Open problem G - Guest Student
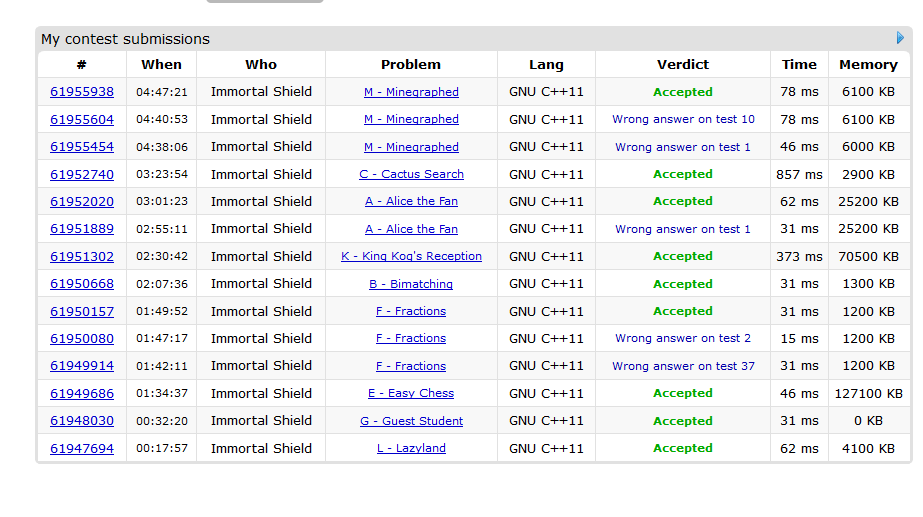This screenshot has width=923, height=517. coord(411,421)
